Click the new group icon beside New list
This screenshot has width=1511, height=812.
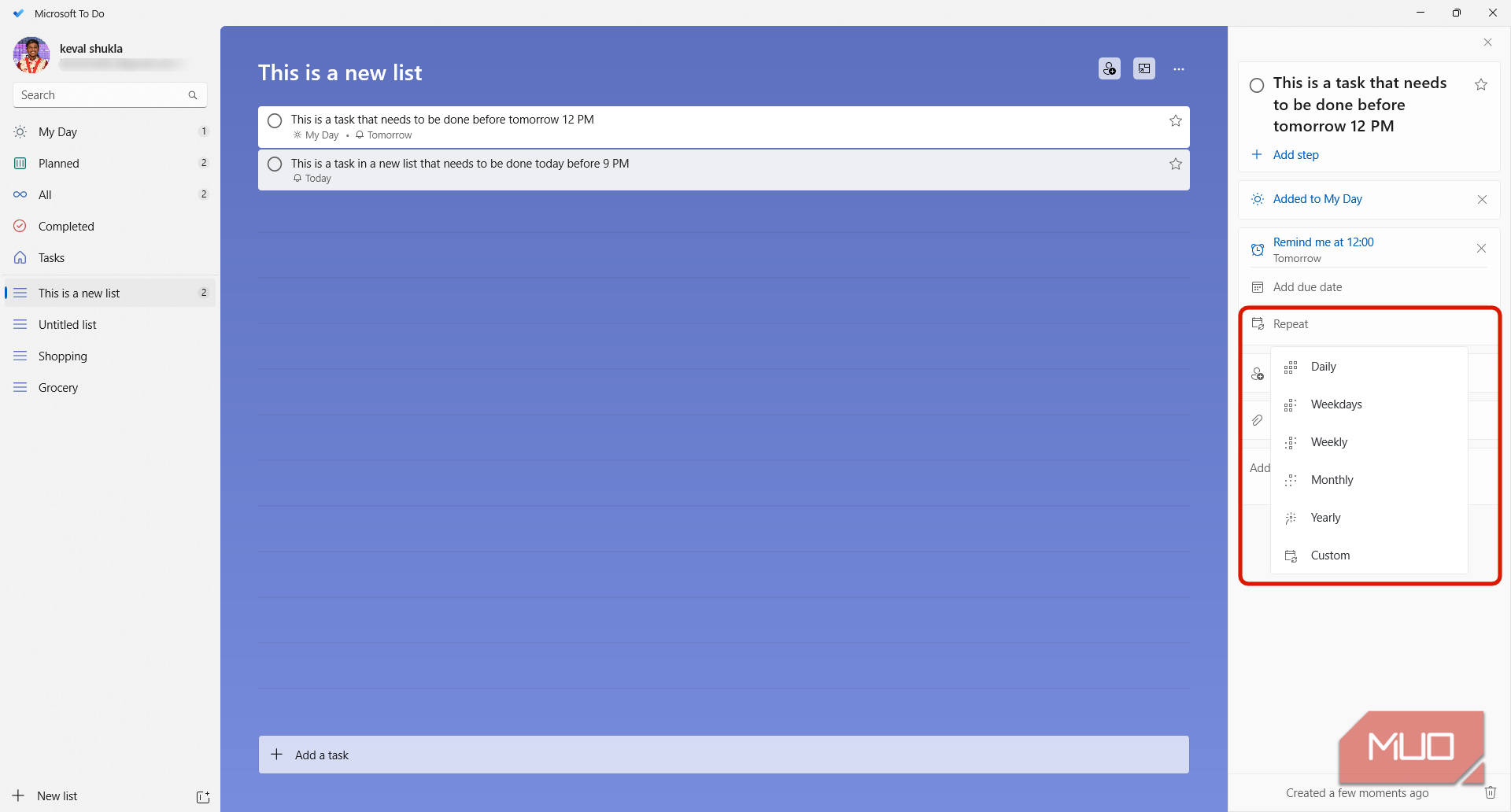tap(203, 797)
